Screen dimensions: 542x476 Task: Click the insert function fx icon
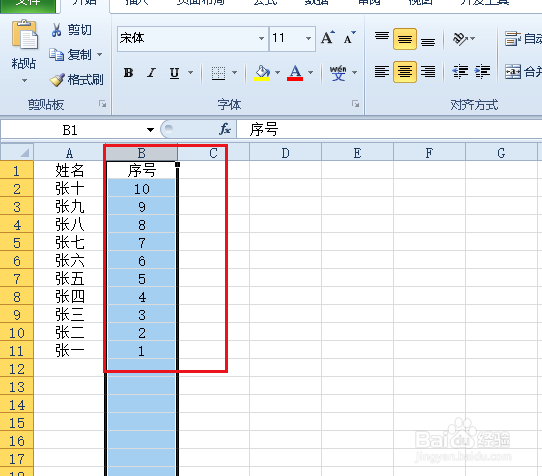click(x=225, y=129)
